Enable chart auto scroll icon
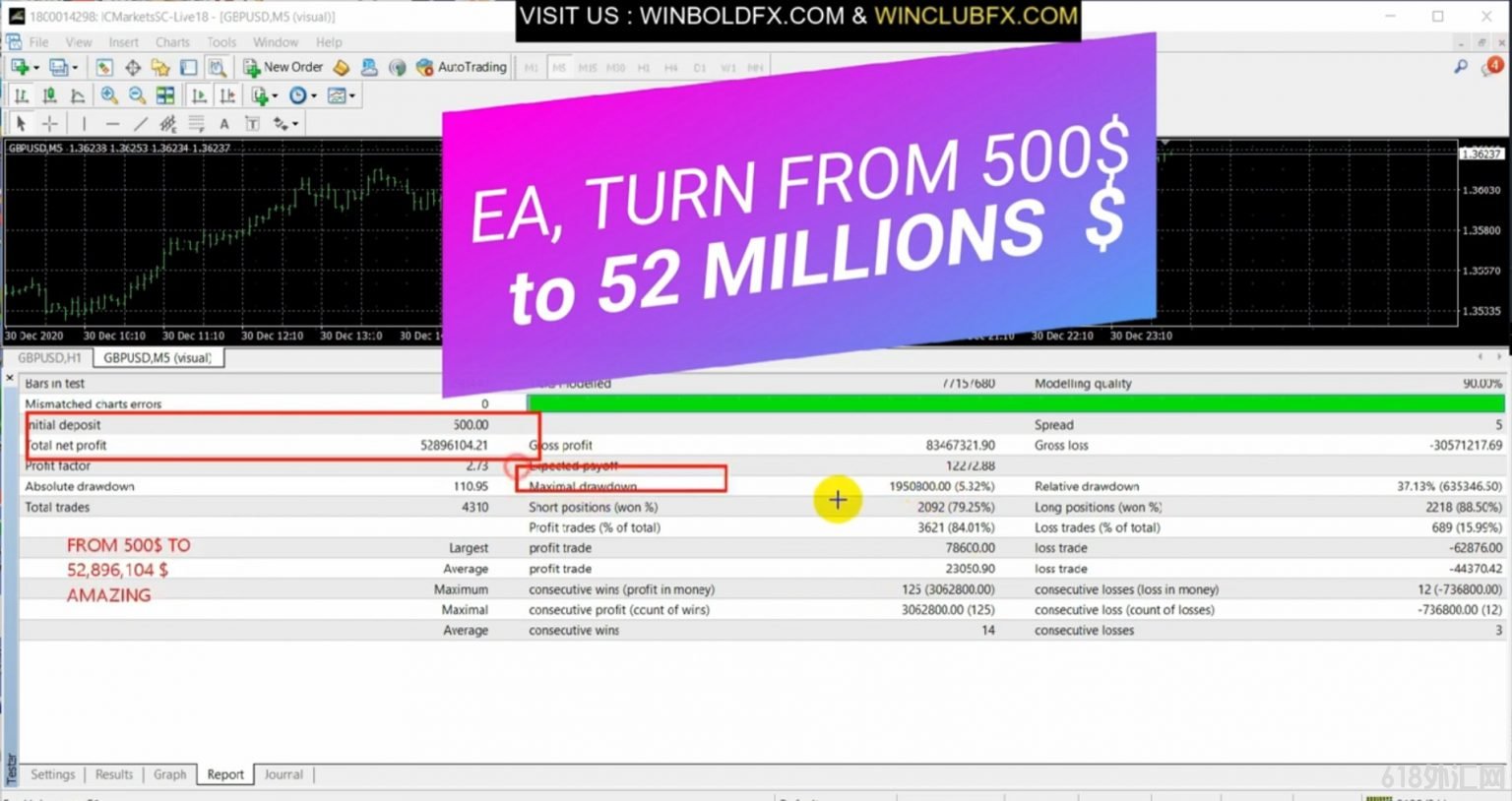This screenshot has width=1512, height=801. 199,95
